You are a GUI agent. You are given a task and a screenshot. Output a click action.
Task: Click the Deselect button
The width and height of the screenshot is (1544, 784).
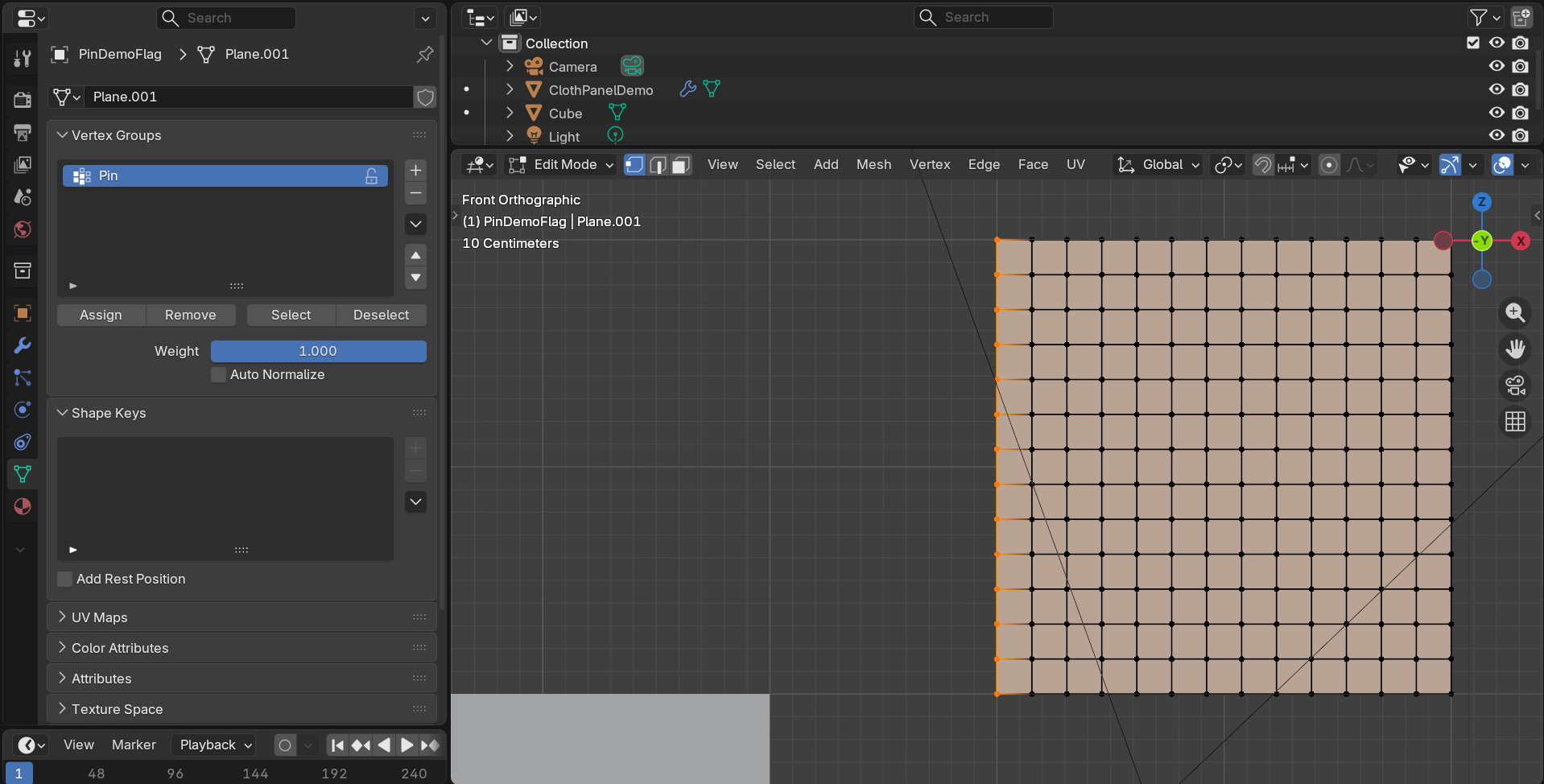coord(382,316)
